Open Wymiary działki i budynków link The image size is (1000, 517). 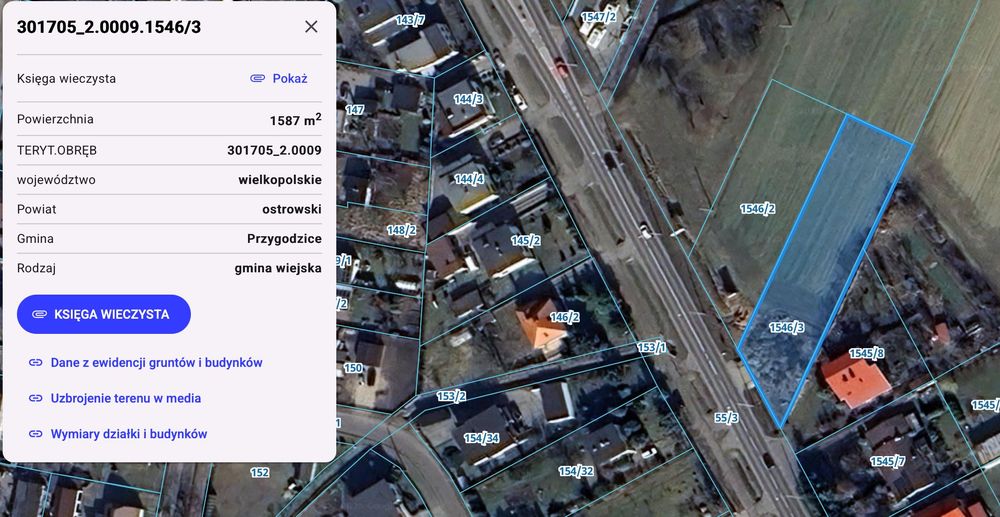point(129,434)
